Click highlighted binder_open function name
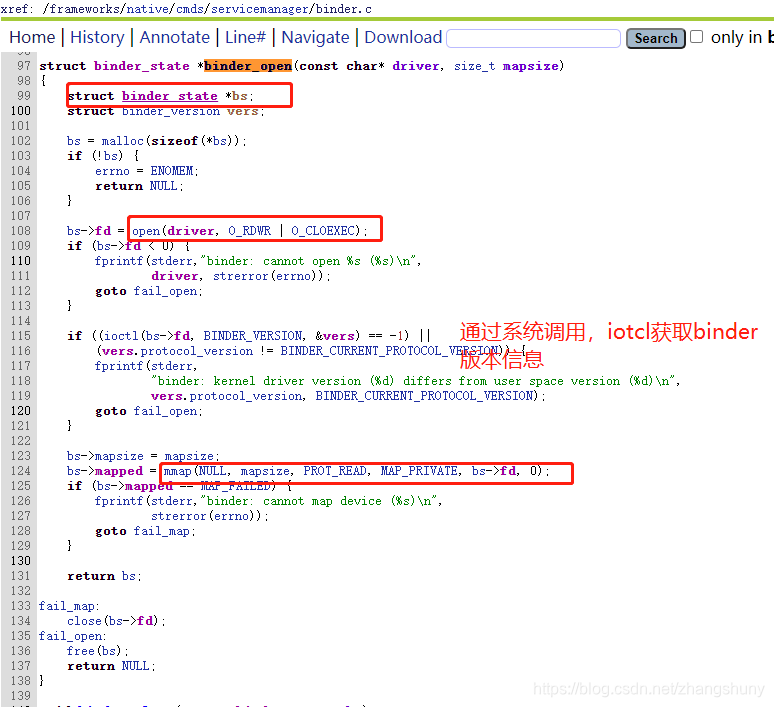 coord(248,66)
